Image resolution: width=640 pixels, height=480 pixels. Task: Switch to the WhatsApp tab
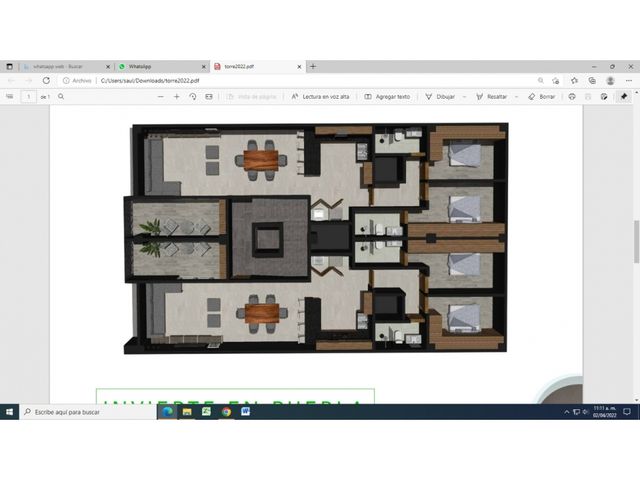pyautogui.click(x=161, y=67)
